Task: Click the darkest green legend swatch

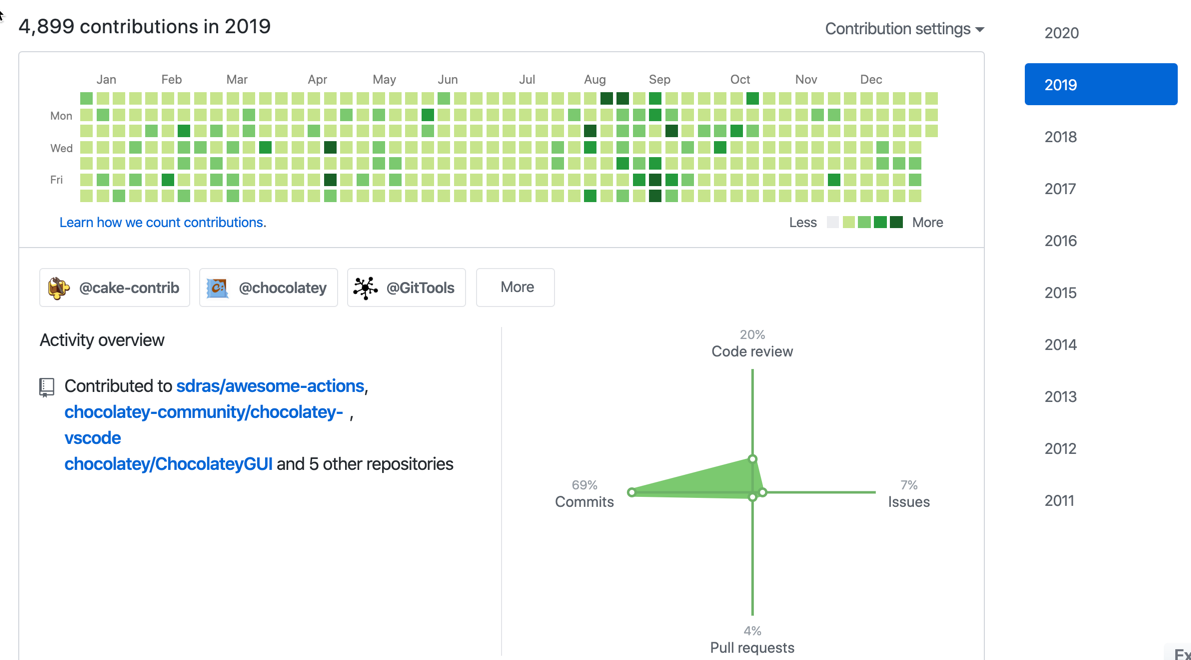Action: click(x=896, y=222)
